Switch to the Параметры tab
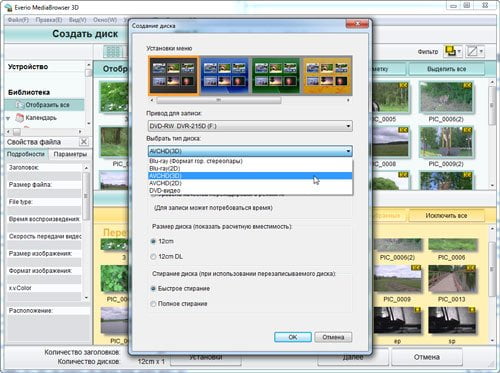Viewport: 500px width, 373px height. [70, 154]
